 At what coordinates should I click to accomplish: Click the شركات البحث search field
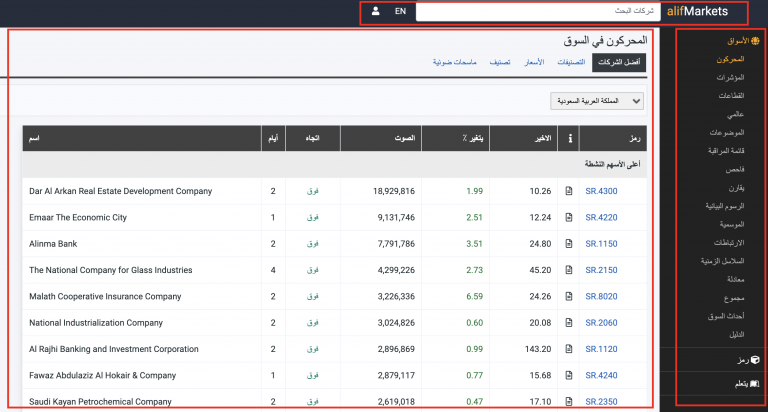tap(540, 12)
